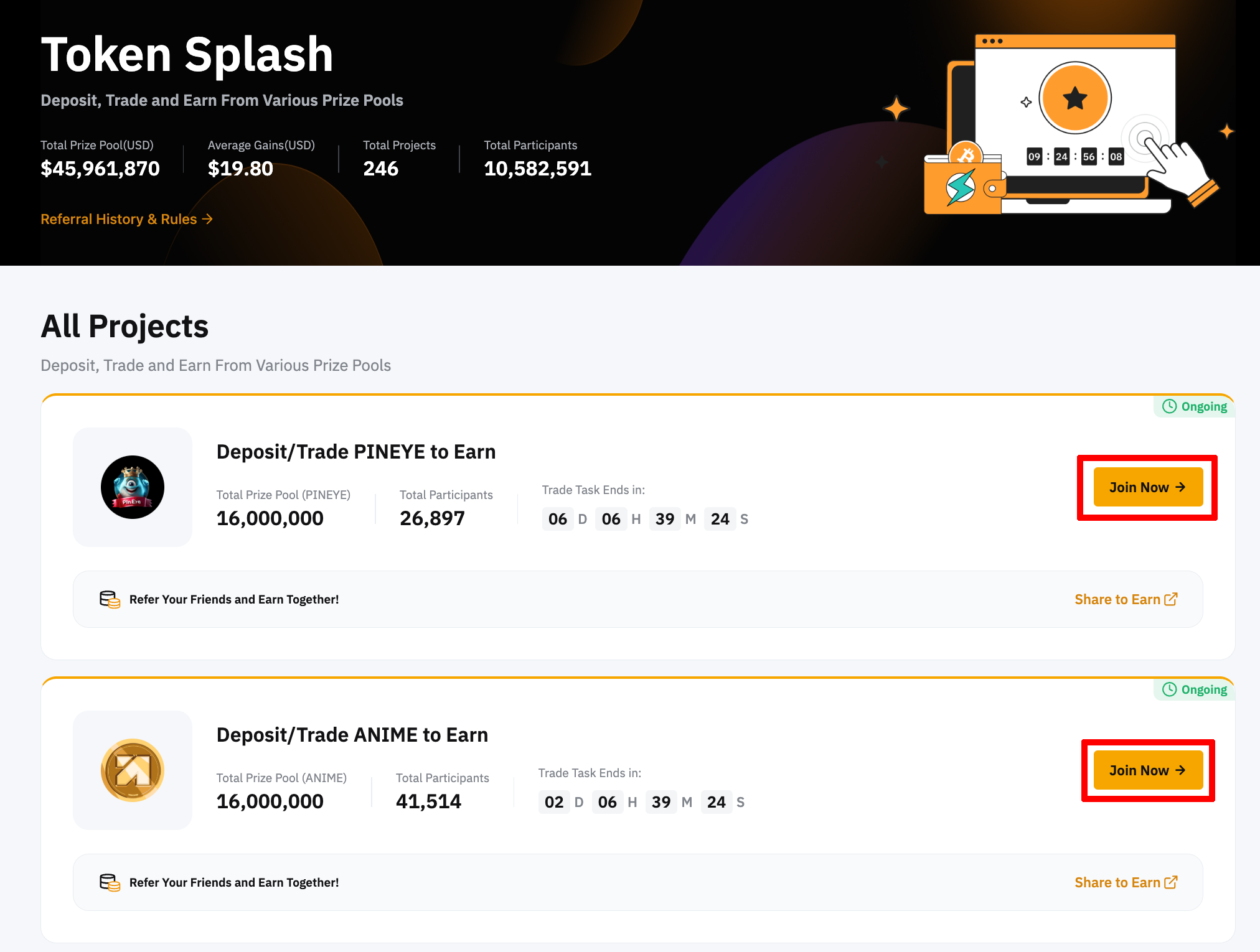Image resolution: width=1260 pixels, height=952 pixels.
Task: Click the wallet illustration in the banner
Action: click(x=963, y=182)
